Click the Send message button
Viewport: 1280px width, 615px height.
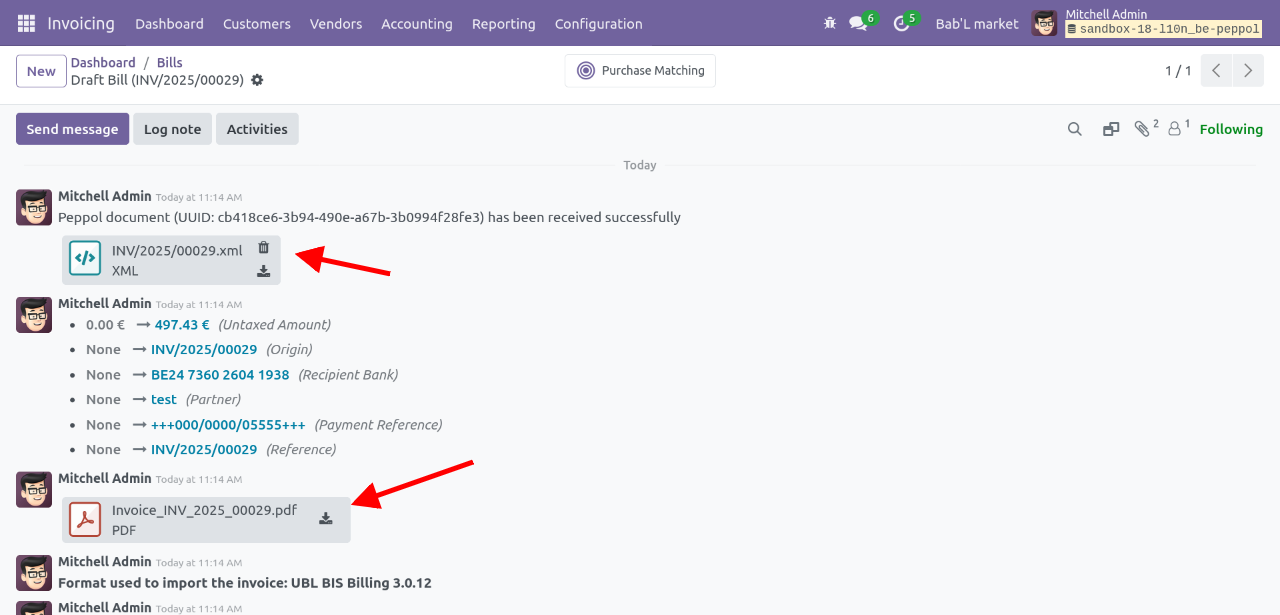coord(72,129)
